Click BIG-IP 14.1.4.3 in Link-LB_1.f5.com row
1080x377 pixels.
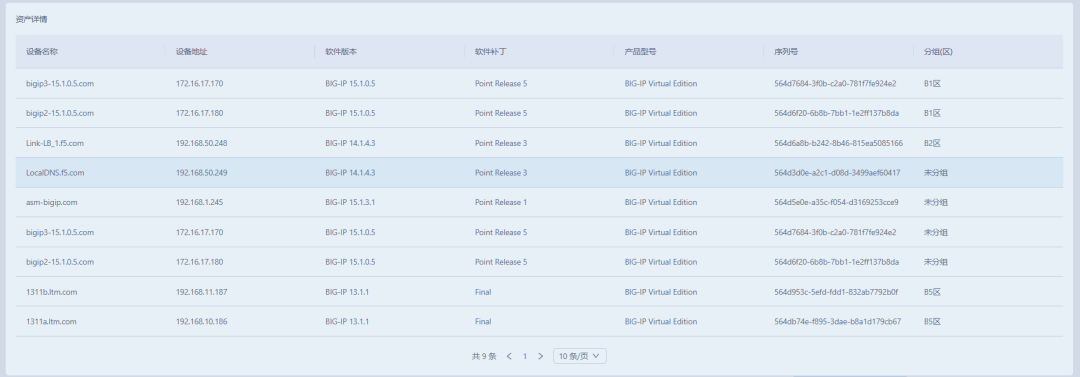(x=351, y=143)
